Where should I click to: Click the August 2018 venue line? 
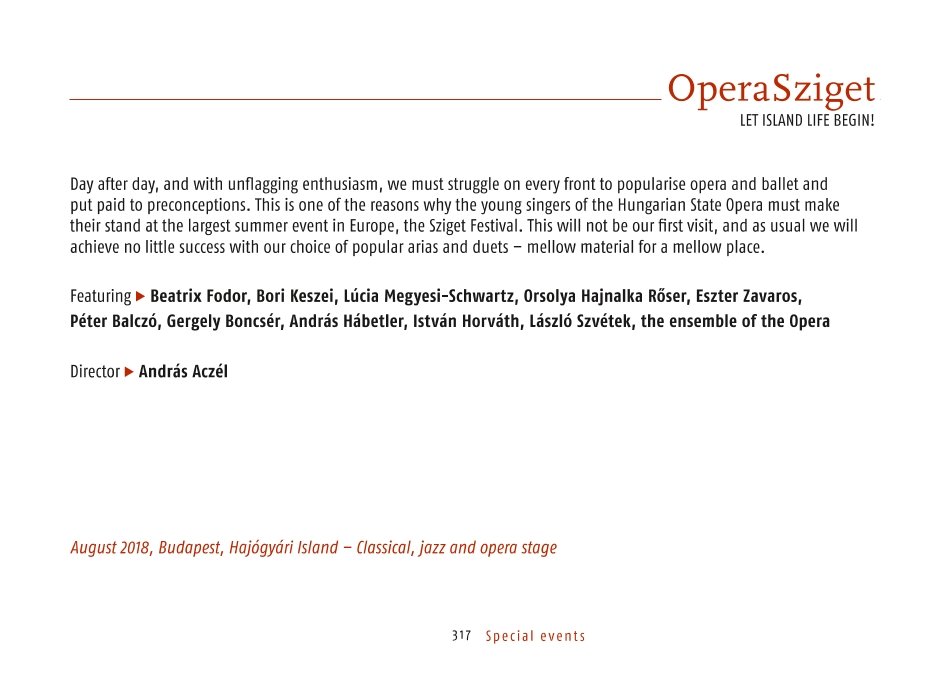point(314,548)
